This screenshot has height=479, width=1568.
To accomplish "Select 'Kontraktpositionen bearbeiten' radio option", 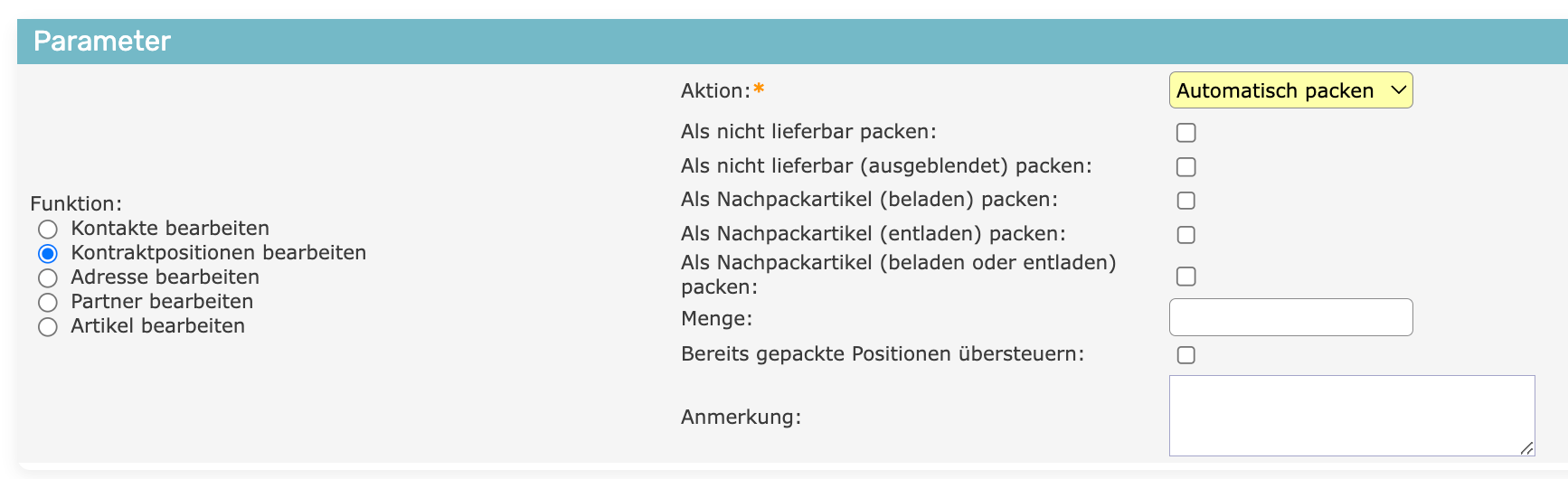I will (x=48, y=254).
